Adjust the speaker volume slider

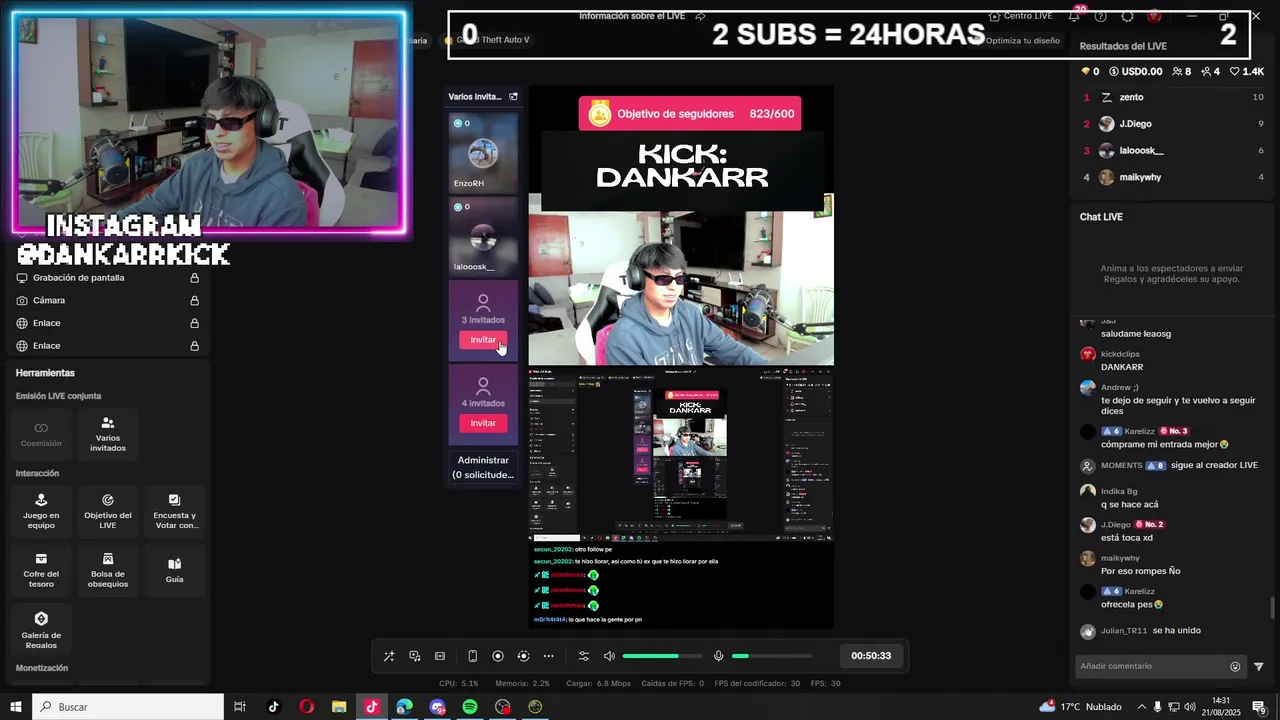(662, 656)
